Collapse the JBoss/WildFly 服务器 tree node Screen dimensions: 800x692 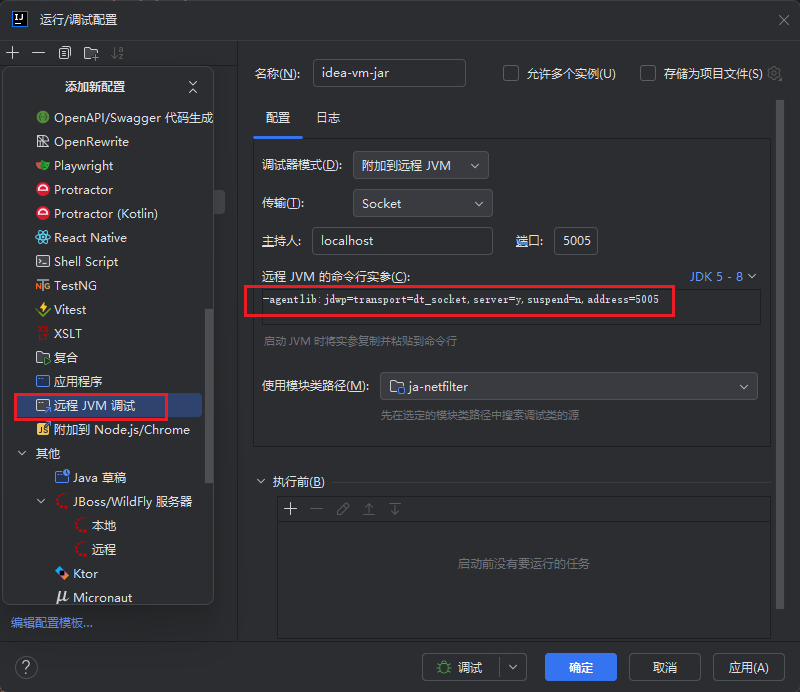pyautogui.click(x=41, y=501)
